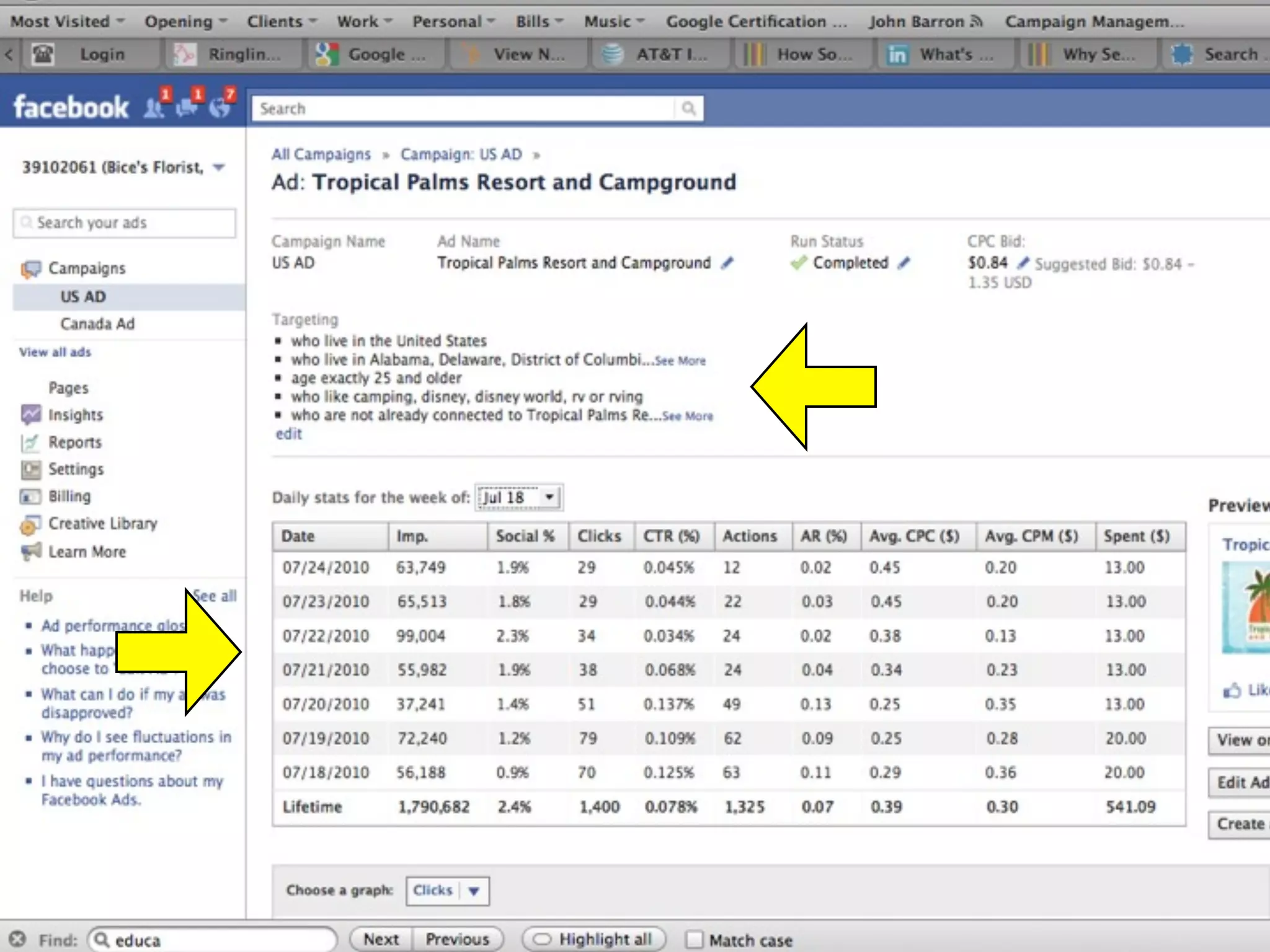Open Insights in sidebar
Image resolution: width=1270 pixels, height=952 pixels.
tap(75, 415)
